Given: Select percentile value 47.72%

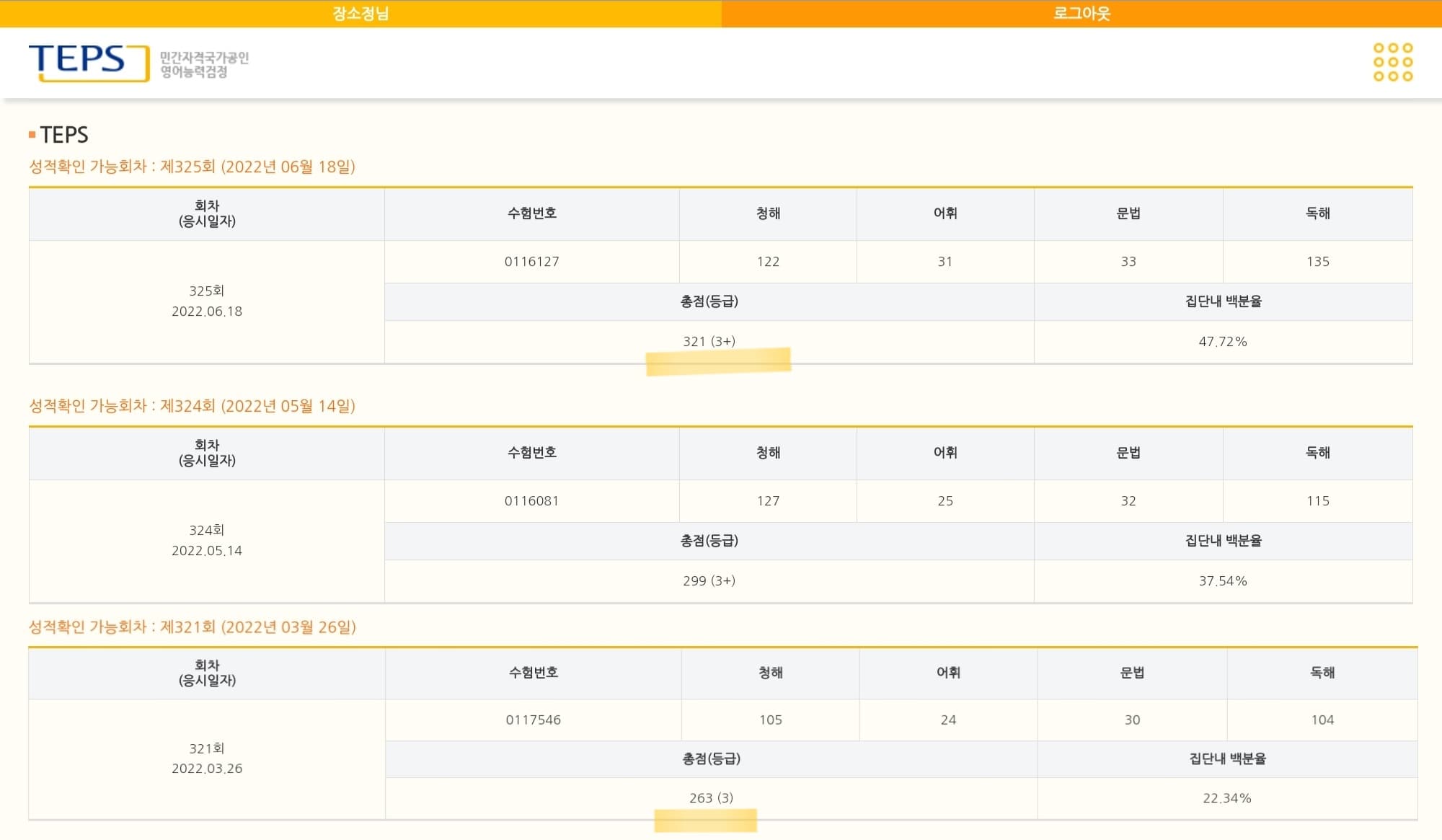Looking at the screenshot, I should [x=1223, y=342].
